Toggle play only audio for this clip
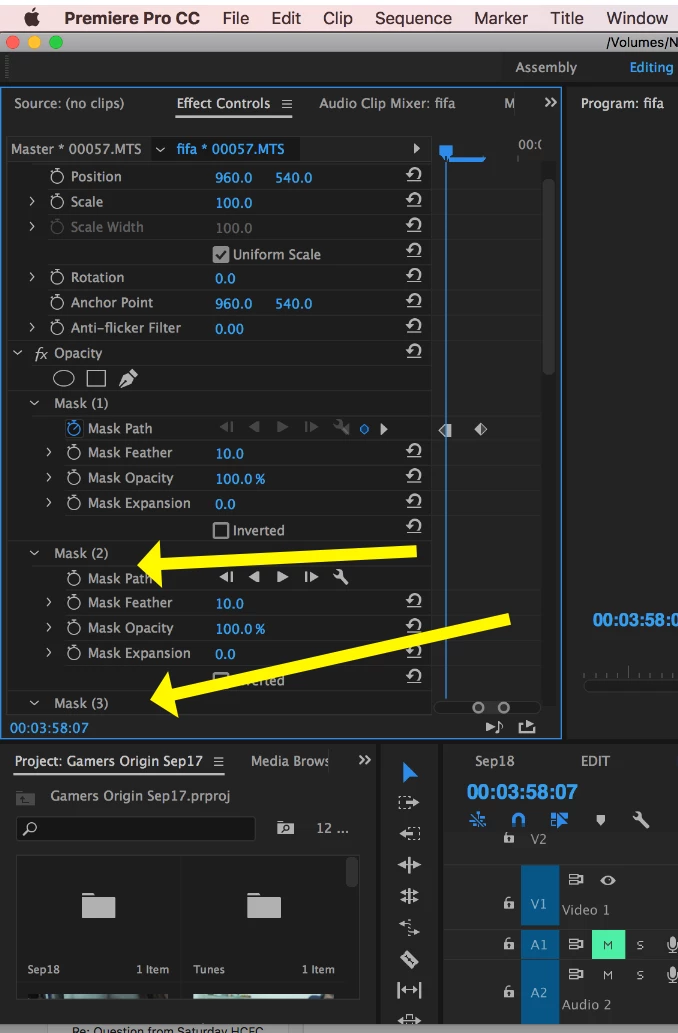The height and width of the screenshot is (1033, 678). tap(494, 727)
